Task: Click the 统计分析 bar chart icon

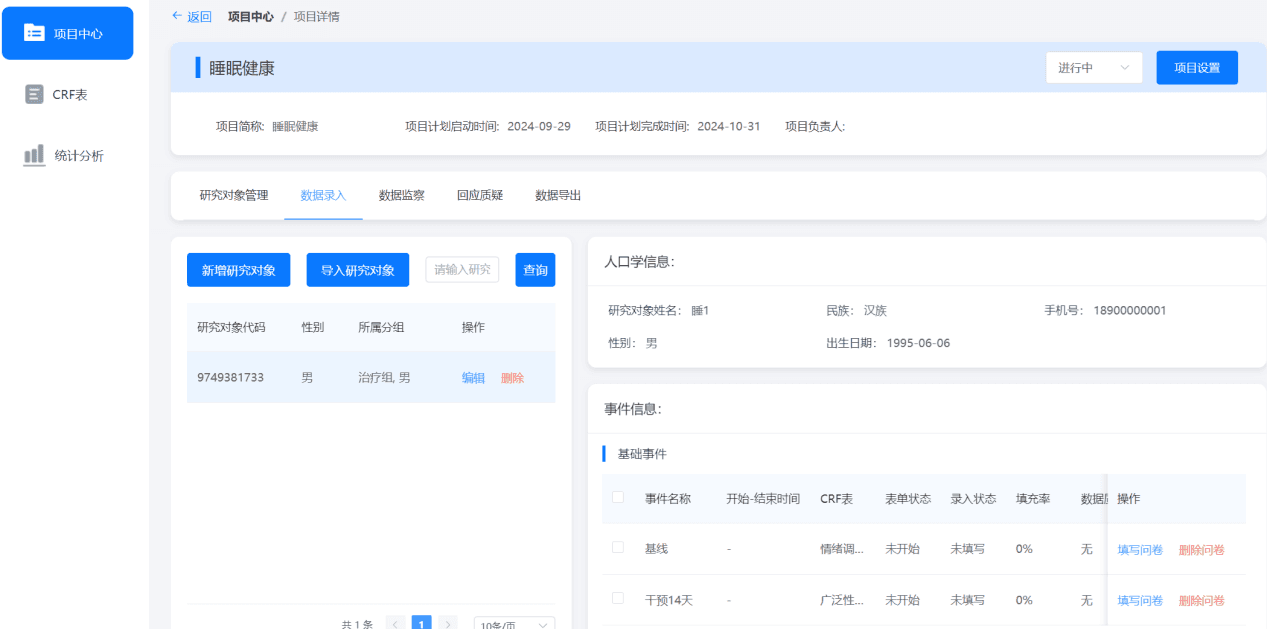Action: [x=34, y=155]
